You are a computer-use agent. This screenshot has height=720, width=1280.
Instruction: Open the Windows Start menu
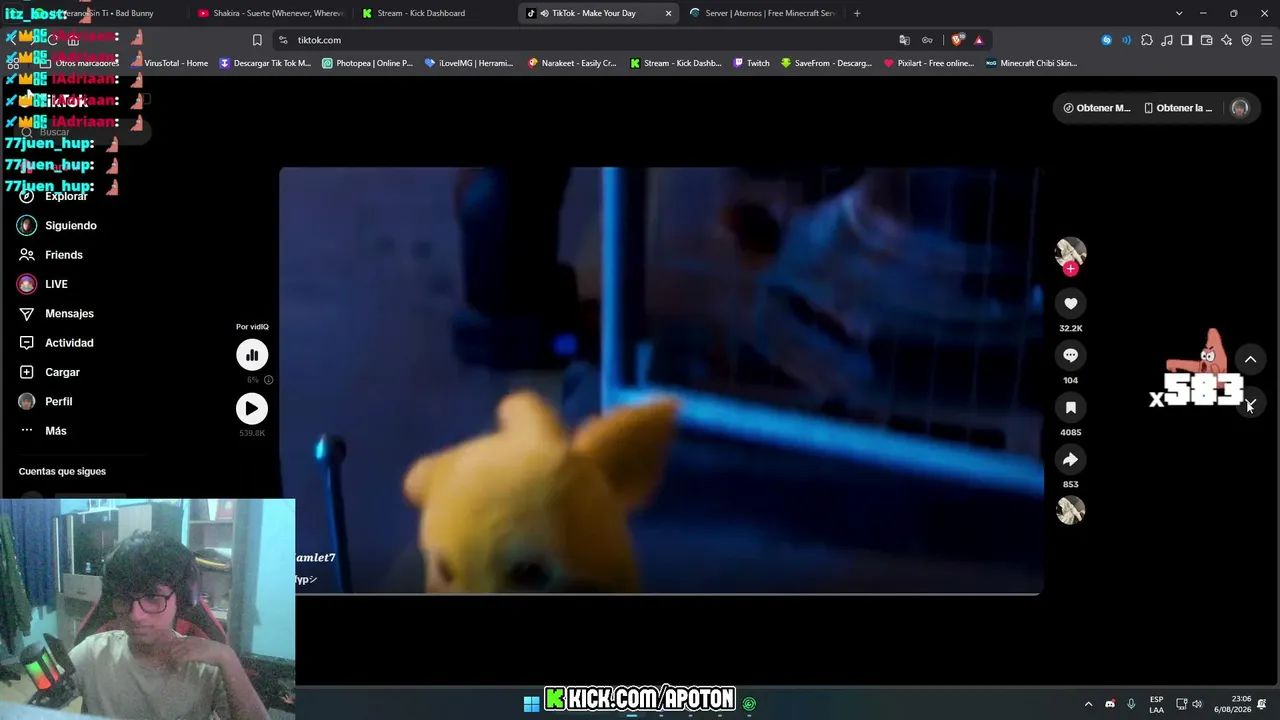click(531, 703)
